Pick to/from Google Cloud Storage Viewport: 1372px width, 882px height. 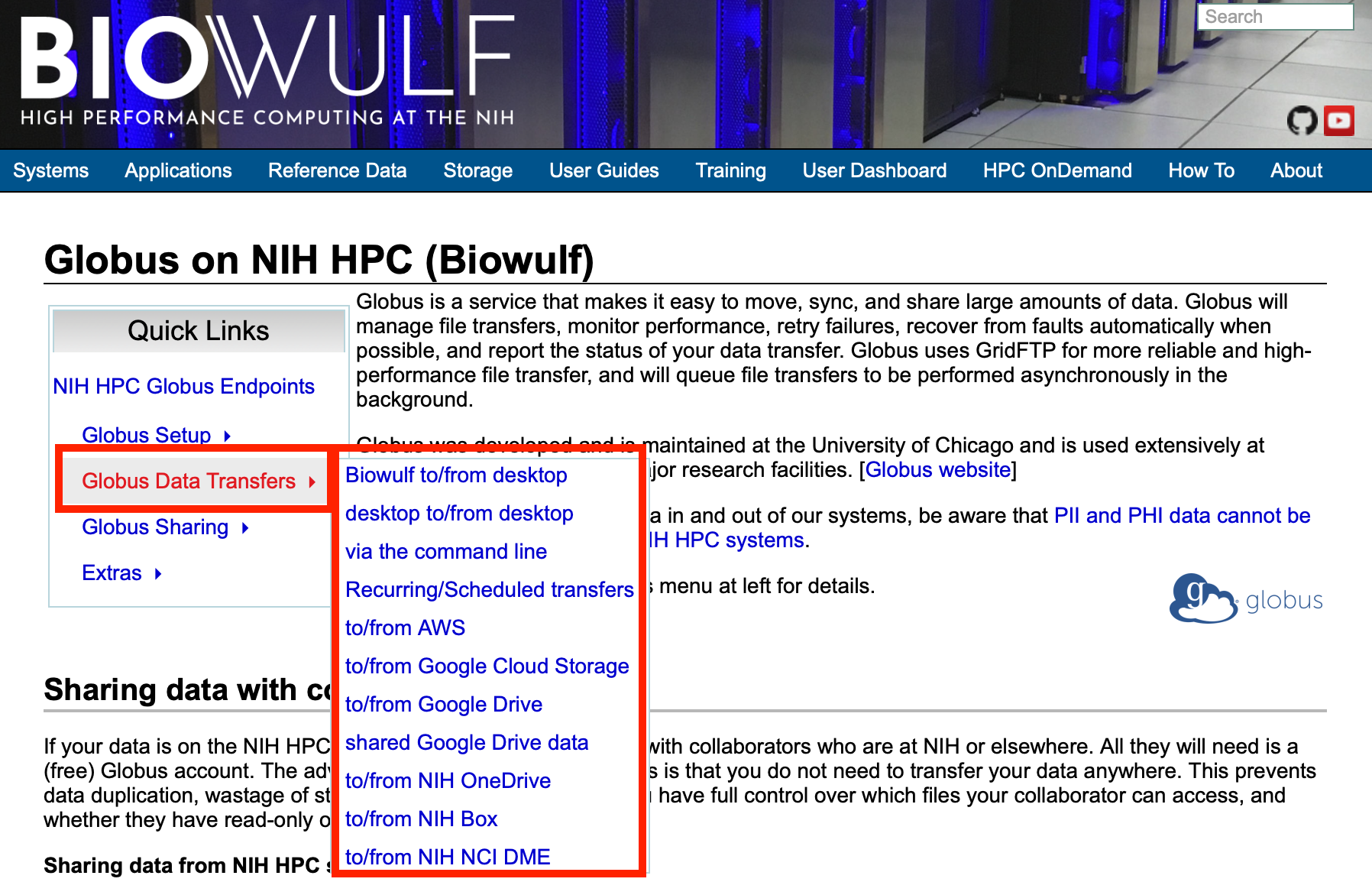pyautogui.click(x=487, y=666)
